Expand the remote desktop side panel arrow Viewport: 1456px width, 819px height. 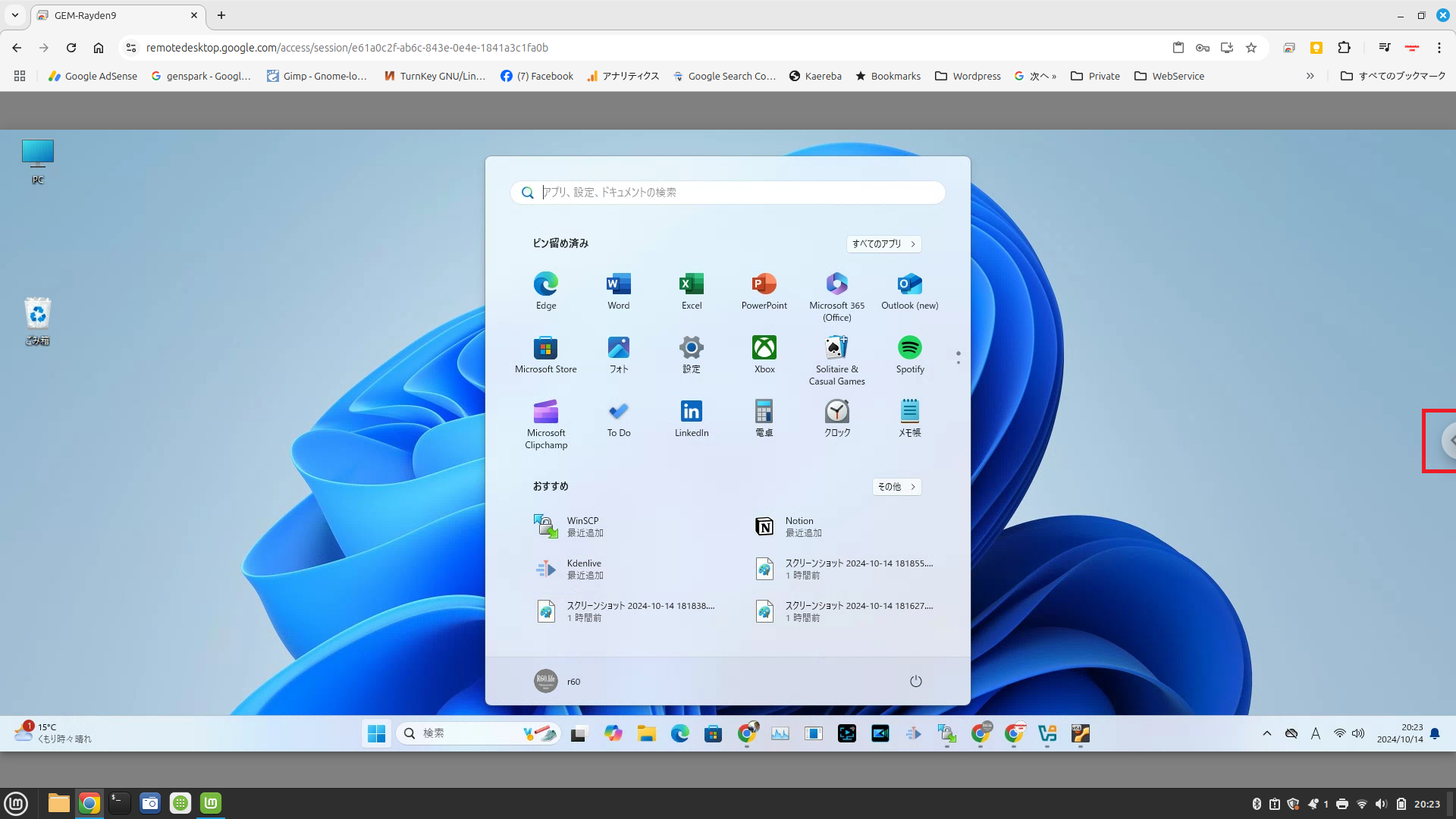pyautogui.click(x=1449, y=441)
